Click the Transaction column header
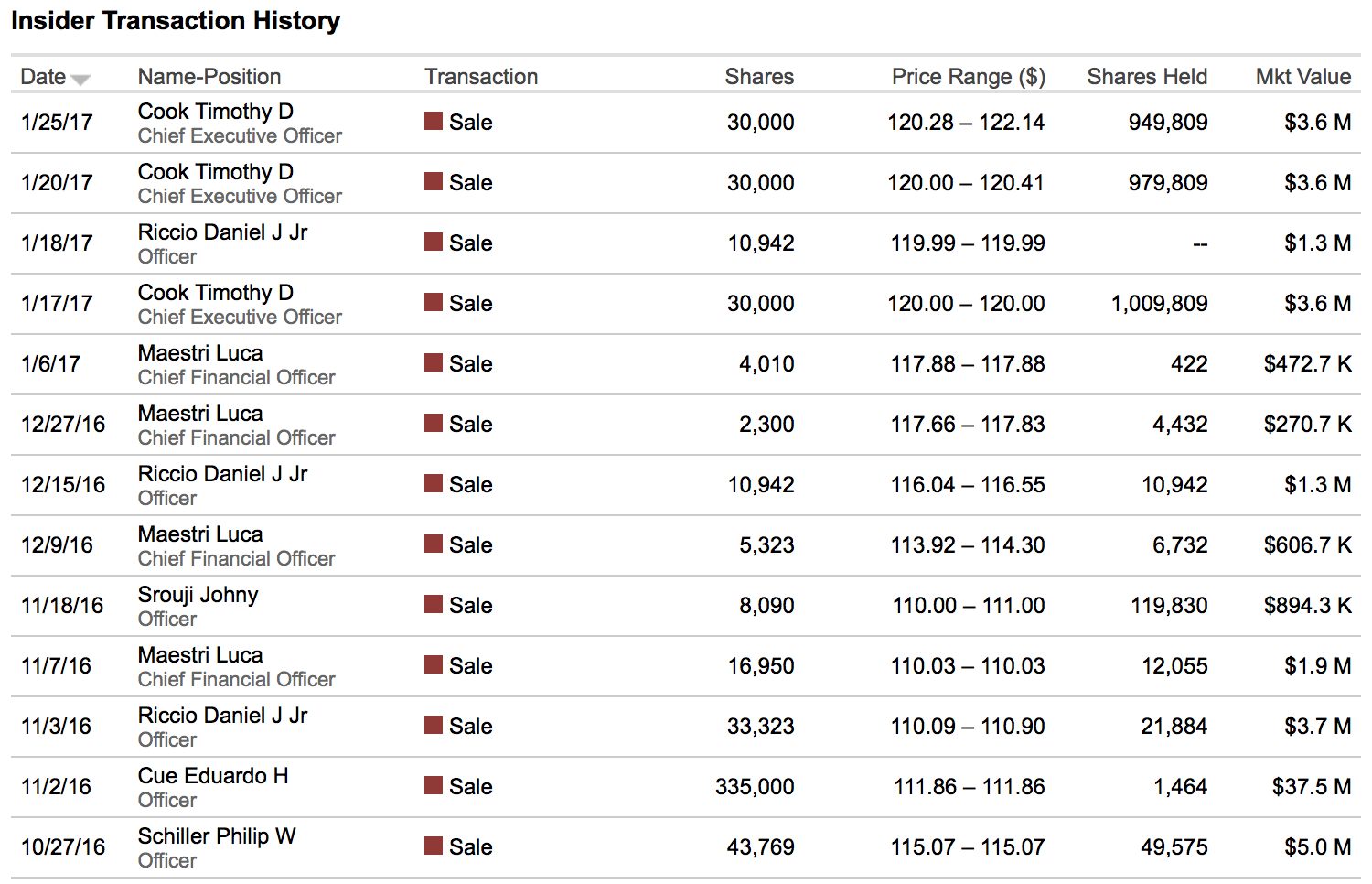This screenshot has height=884, width=1372. [480, 77]
